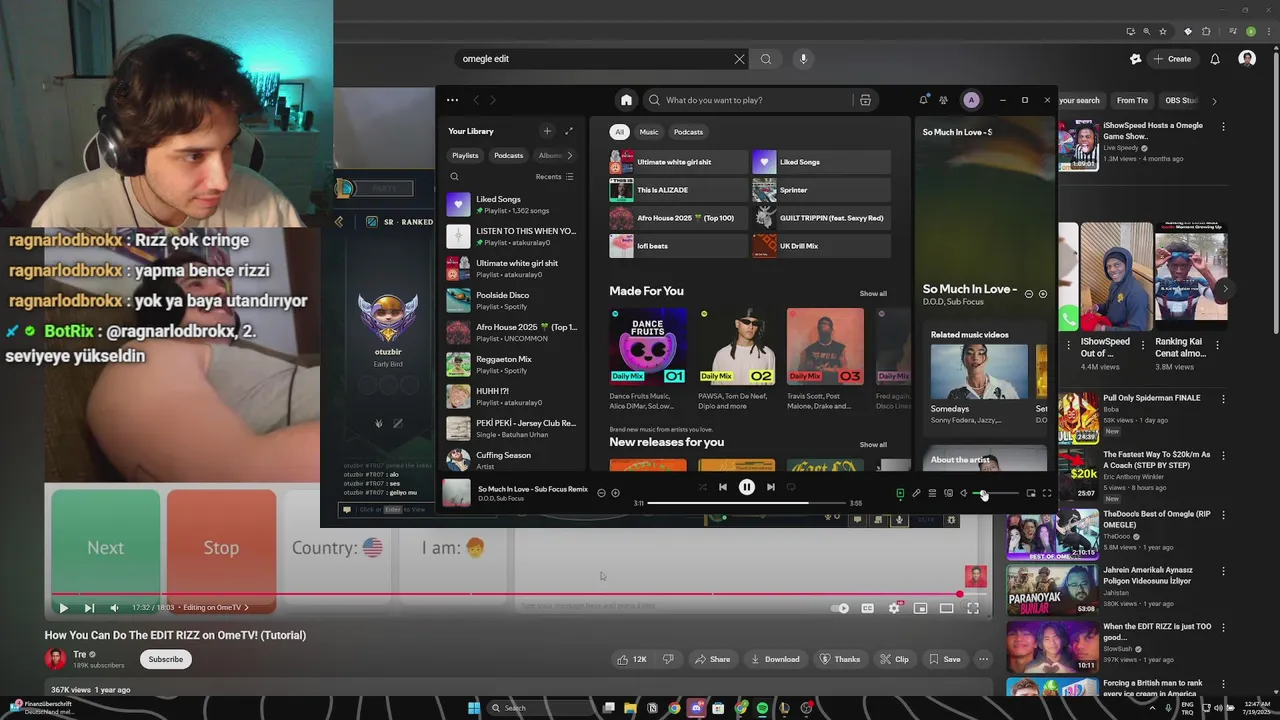Filter library by Playlists
1280x720 pixels.
click(465, 155)
